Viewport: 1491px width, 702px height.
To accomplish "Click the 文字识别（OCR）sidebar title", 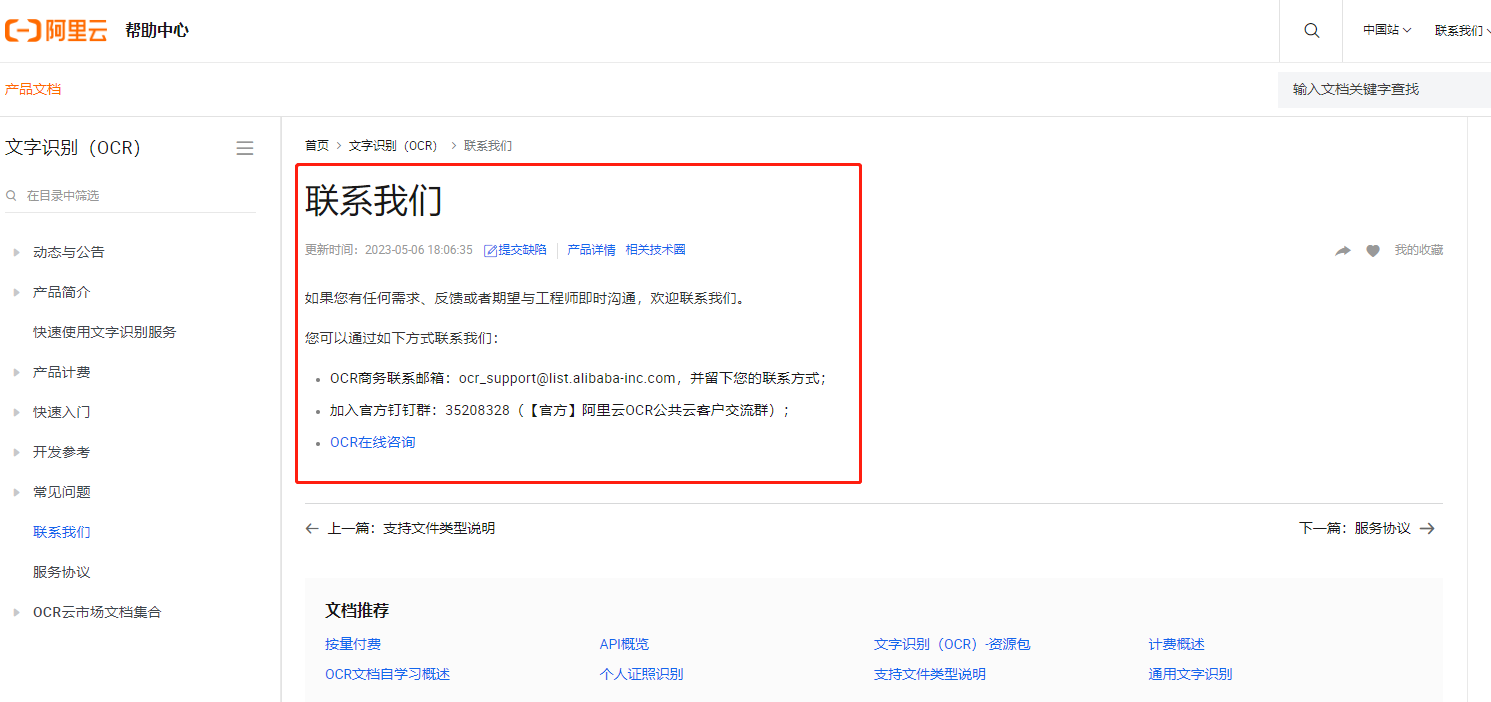I will tap(73, 148).
